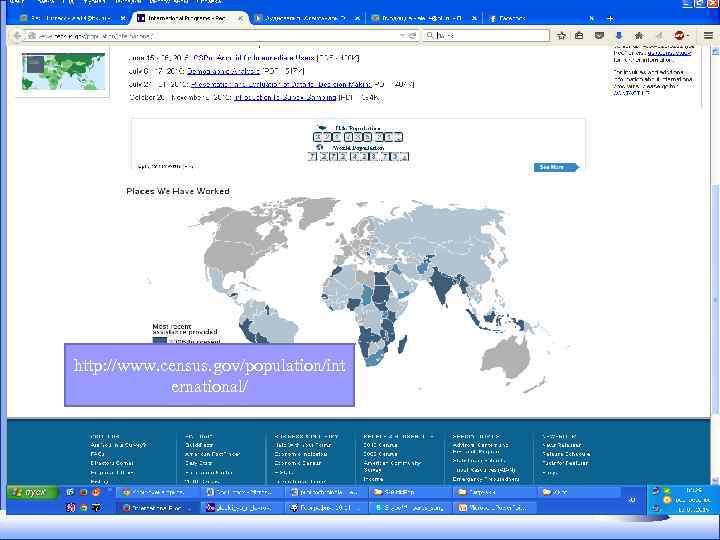Switch to the first taskbar window button
This screenshot has height=540, width=720.
157,492
